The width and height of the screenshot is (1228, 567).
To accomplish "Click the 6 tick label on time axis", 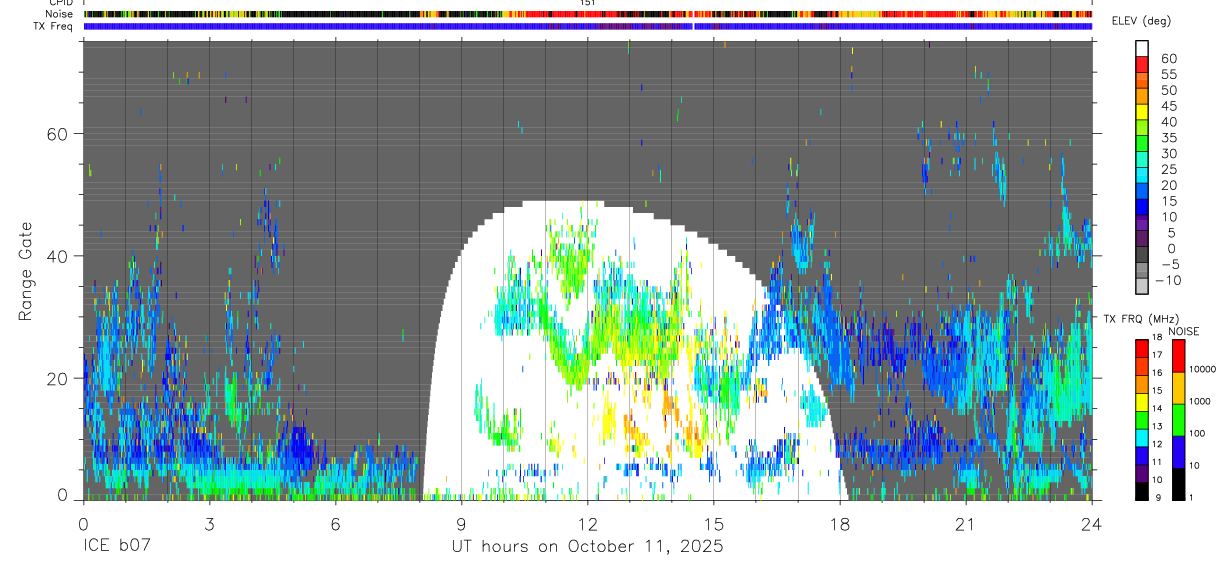I will click(335, 524).
